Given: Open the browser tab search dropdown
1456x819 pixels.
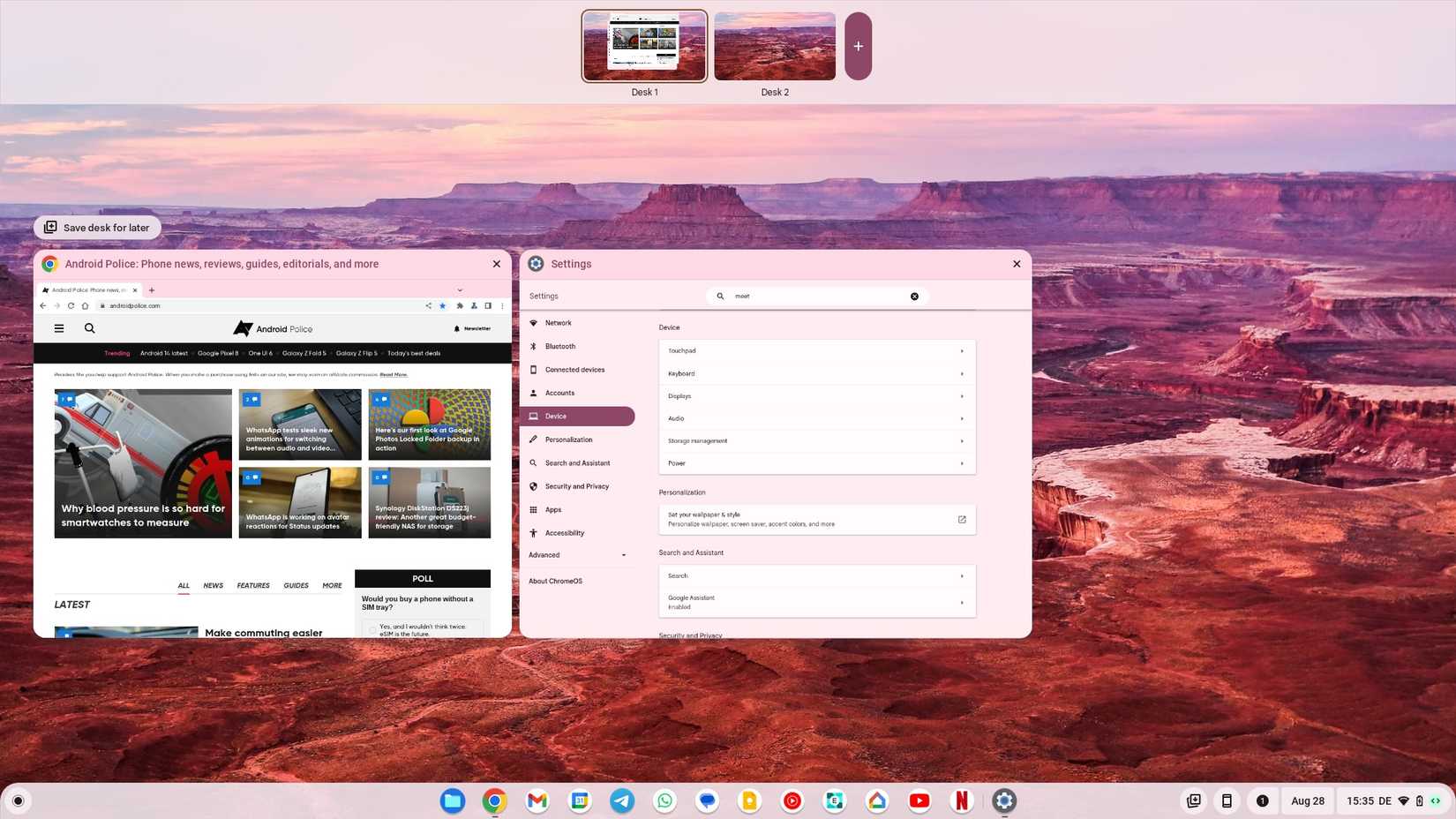Looking at the screenshot, I should point(459,289).
